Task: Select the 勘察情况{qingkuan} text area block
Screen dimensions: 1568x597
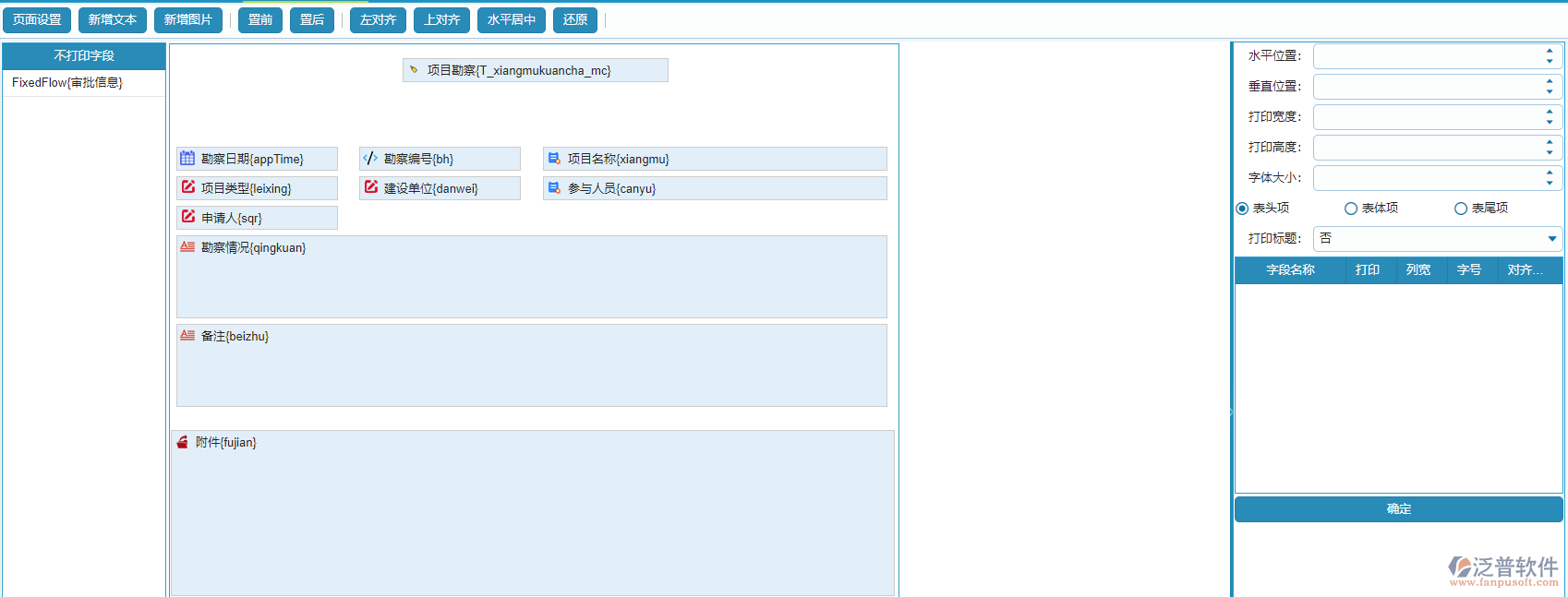Action: (532, 277)
